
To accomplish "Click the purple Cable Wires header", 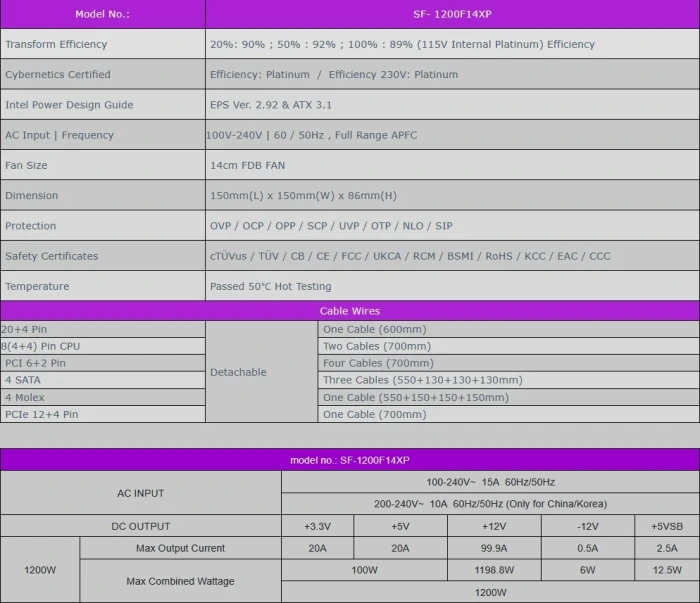I will [349, 311].
